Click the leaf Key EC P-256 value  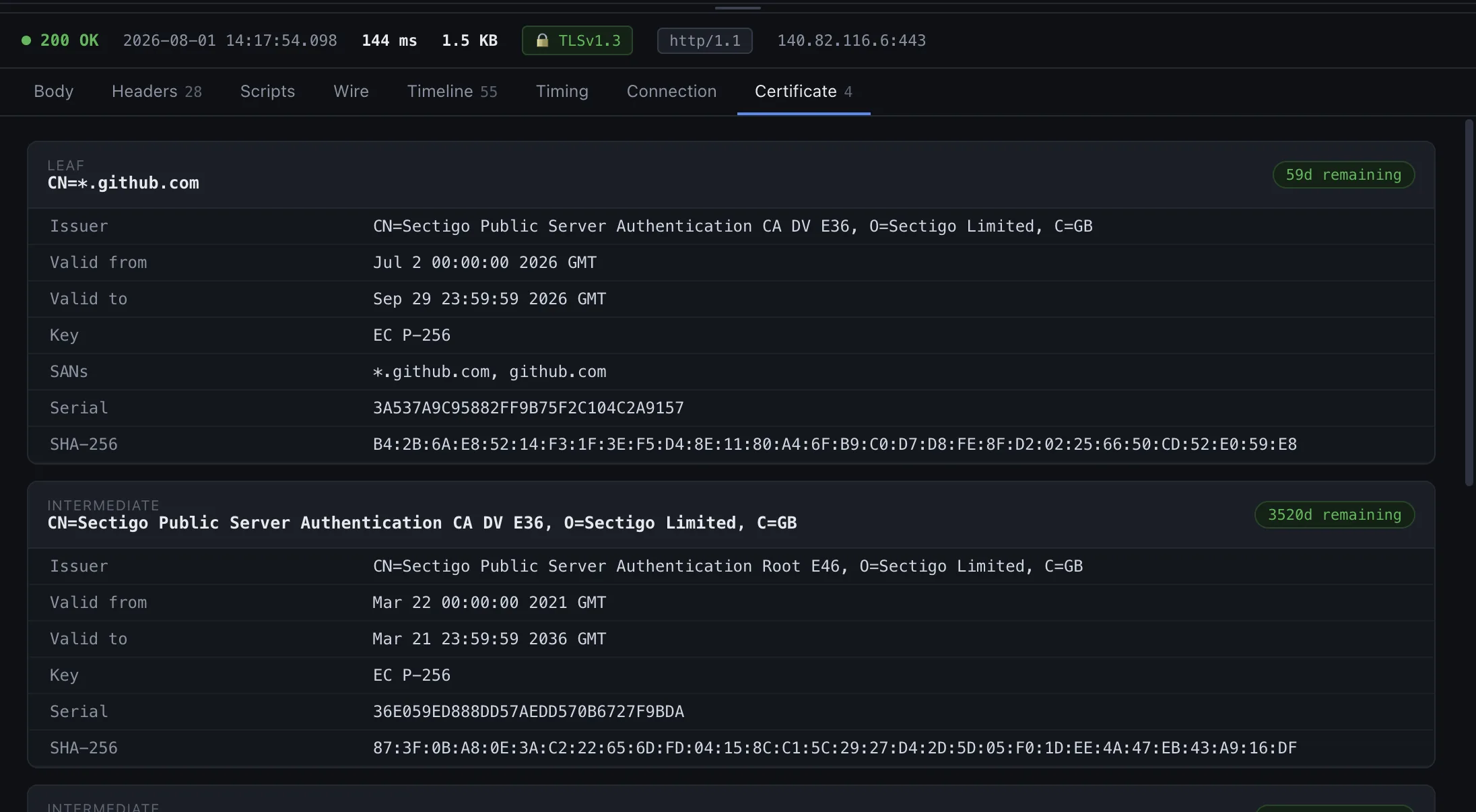pos(411,335)
